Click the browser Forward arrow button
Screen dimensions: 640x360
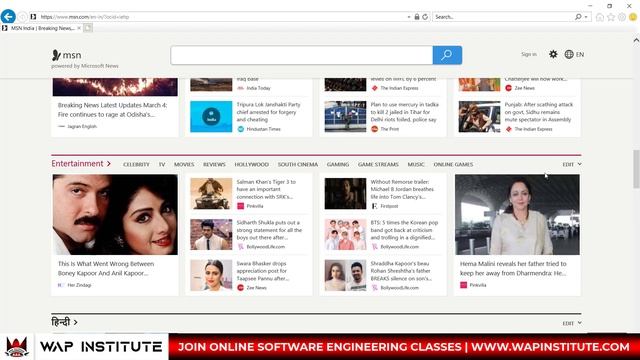click(x=22, y=17)
